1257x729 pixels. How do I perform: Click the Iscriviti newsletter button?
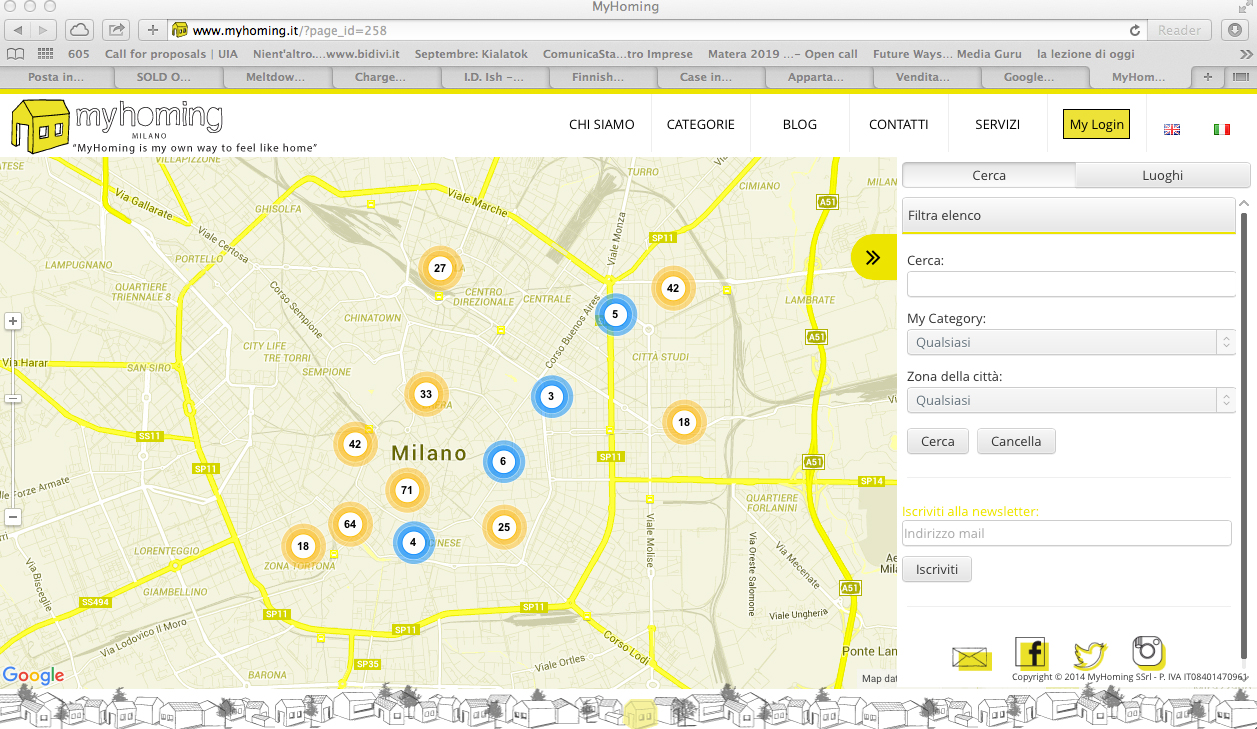click(937, 569)
